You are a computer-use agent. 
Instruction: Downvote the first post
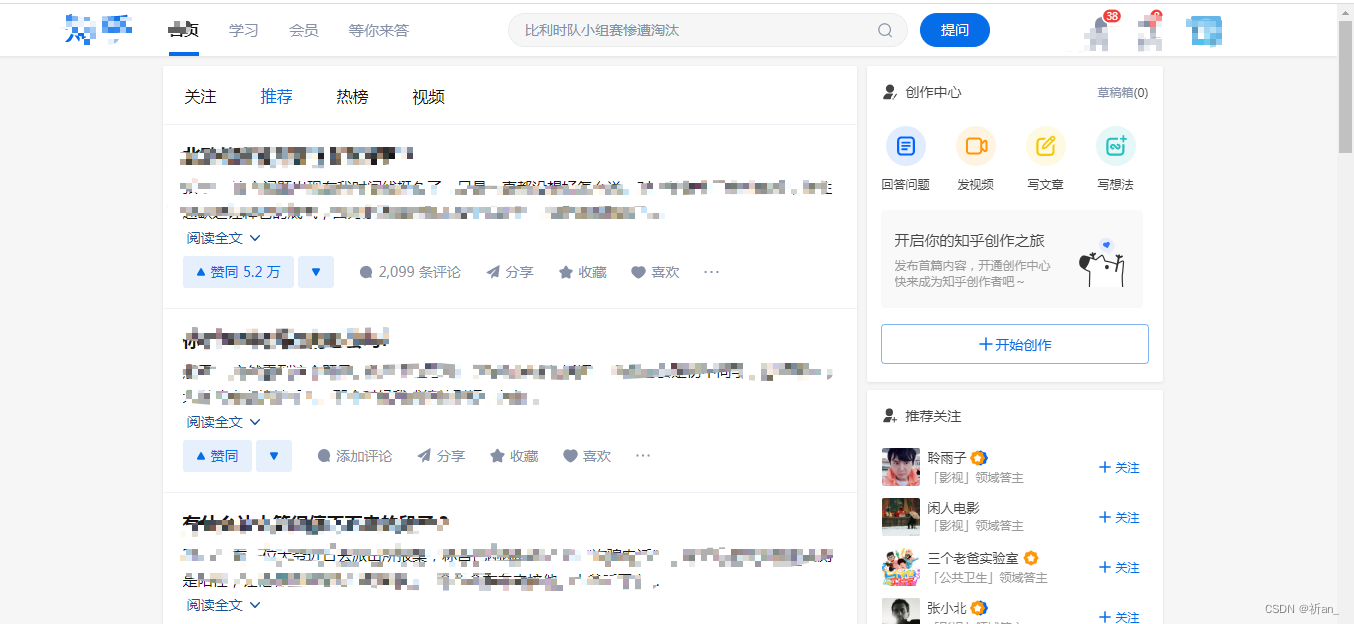(316, 272)
